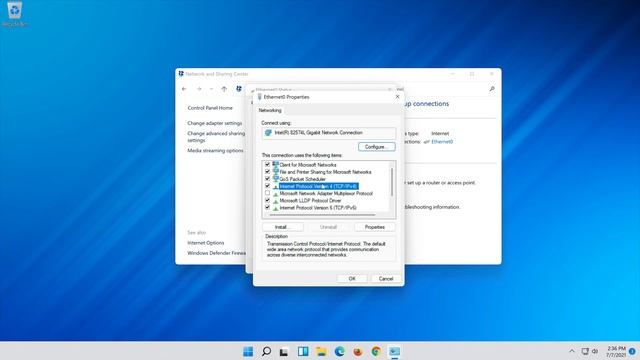Viewport: 640px width, 360px height.
Task: Open the notification count badge
Action: pos(632,351)
